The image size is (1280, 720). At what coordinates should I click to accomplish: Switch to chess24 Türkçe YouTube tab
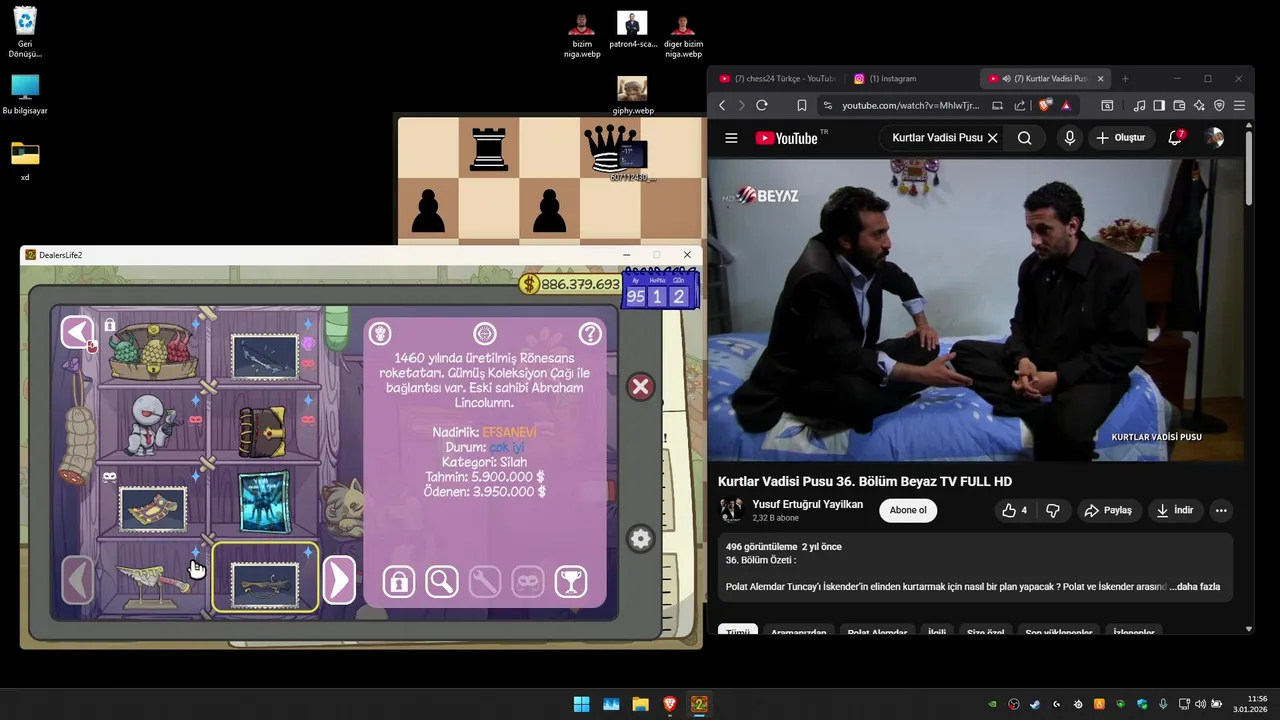click(x=777, y=78)
